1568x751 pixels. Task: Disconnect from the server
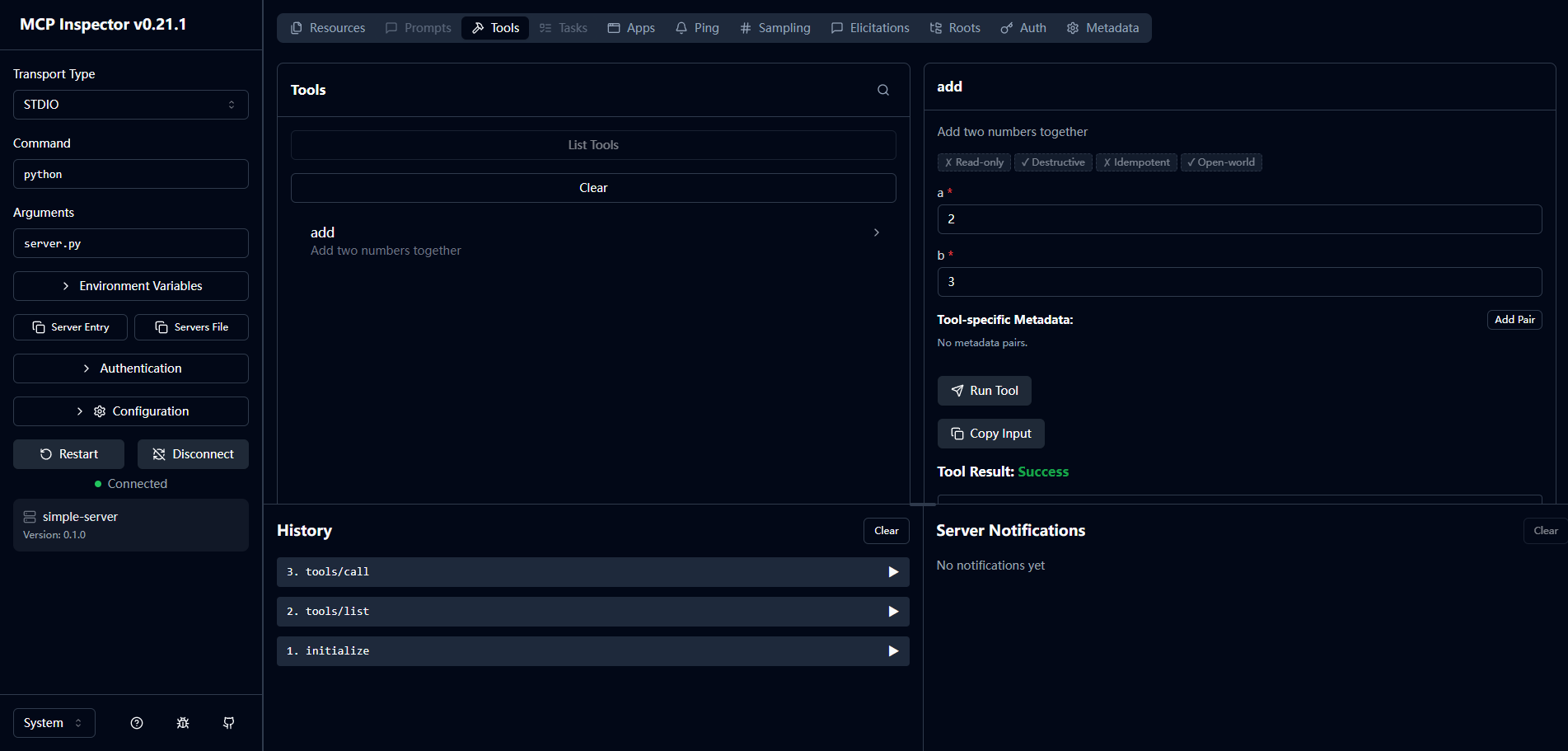click(193, 454)
